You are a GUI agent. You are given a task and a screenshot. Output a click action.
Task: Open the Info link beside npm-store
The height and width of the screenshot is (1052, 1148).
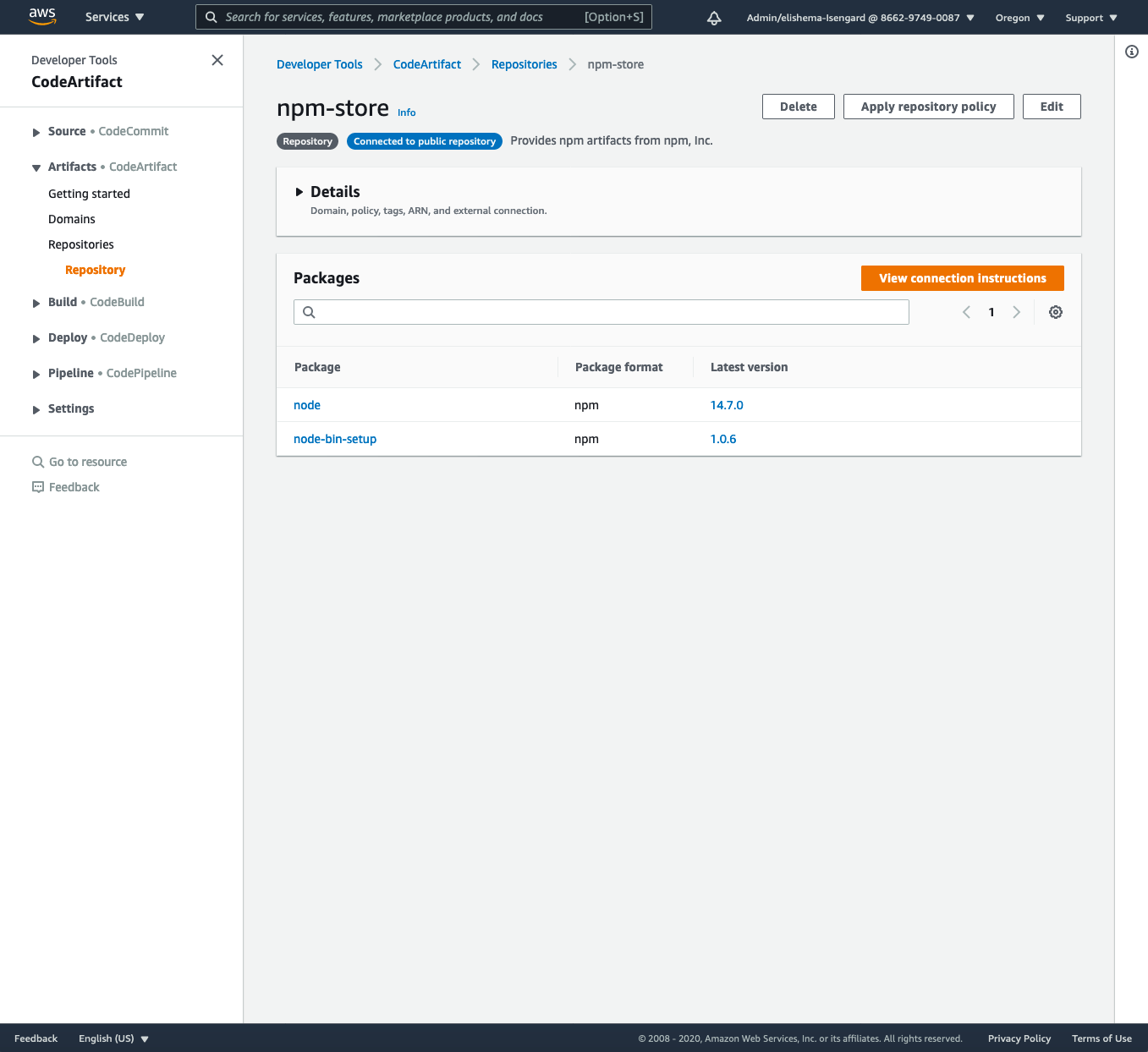pos(407,112)
